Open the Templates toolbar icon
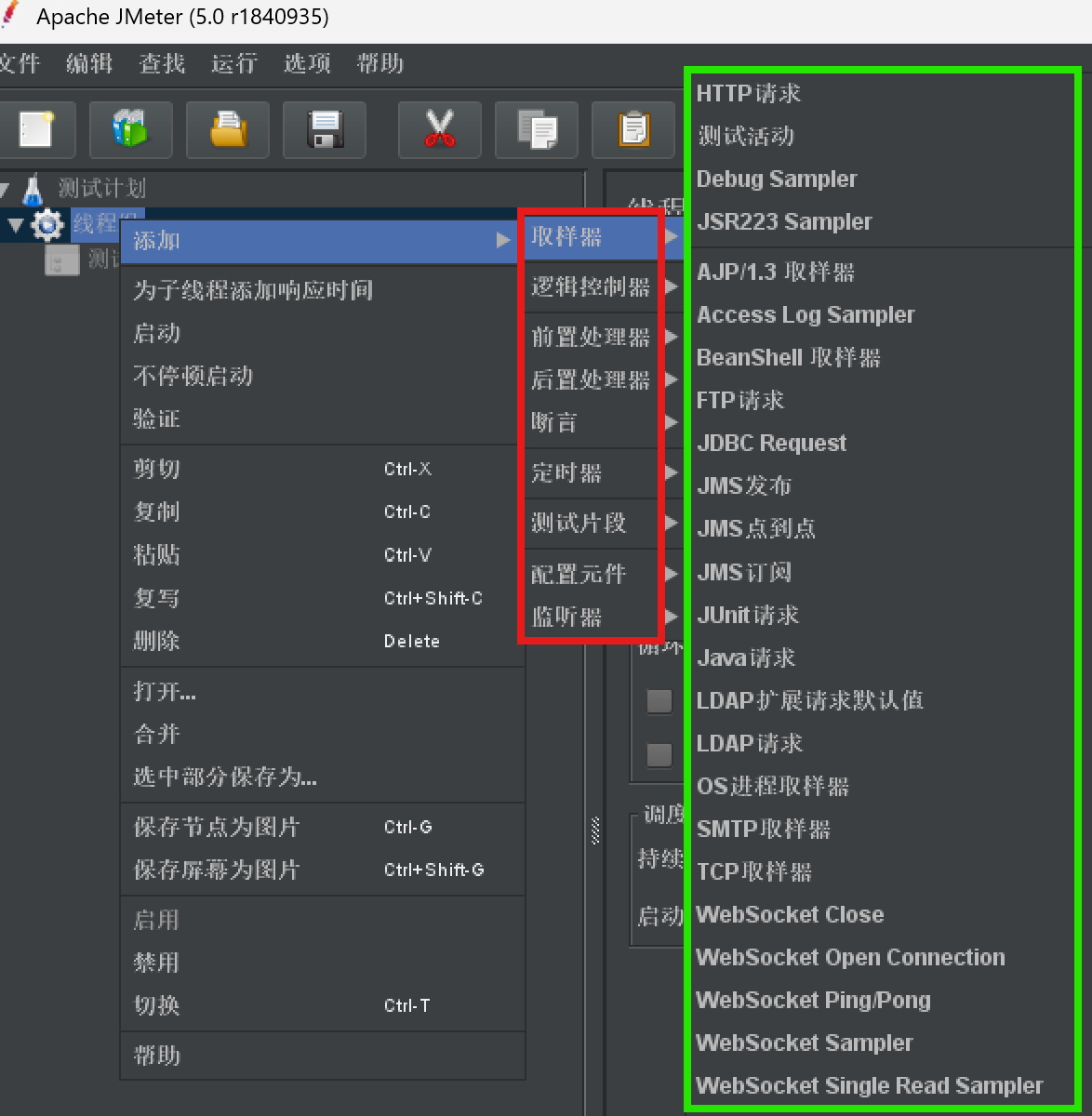Image resolution: width=1092 pixels, height=1116 pixels. [x=131, y=129]
